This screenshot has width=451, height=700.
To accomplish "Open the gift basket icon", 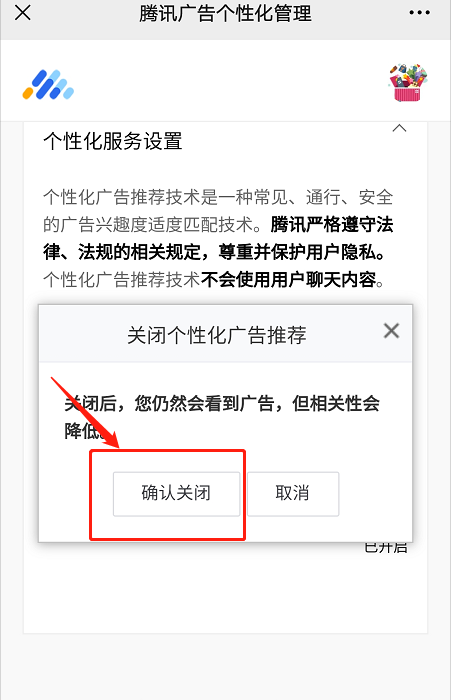I will [x=408, y=83].
